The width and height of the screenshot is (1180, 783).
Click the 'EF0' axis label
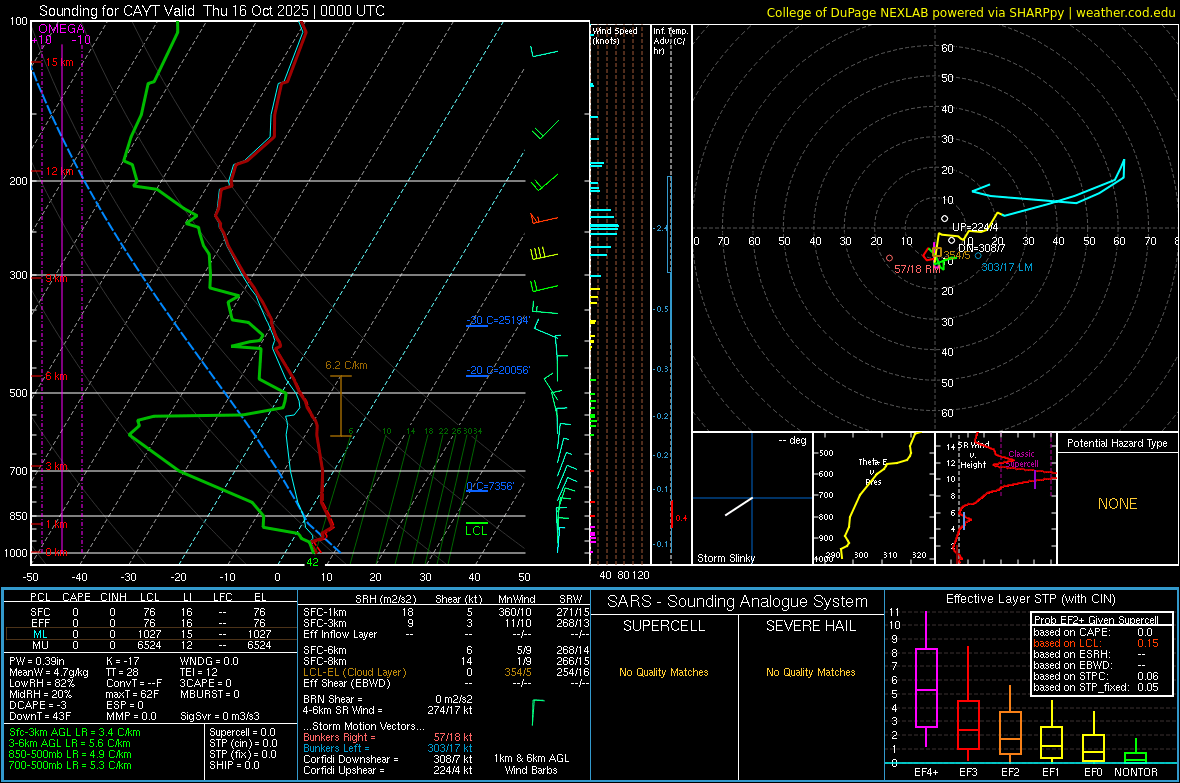(1093, 772)
